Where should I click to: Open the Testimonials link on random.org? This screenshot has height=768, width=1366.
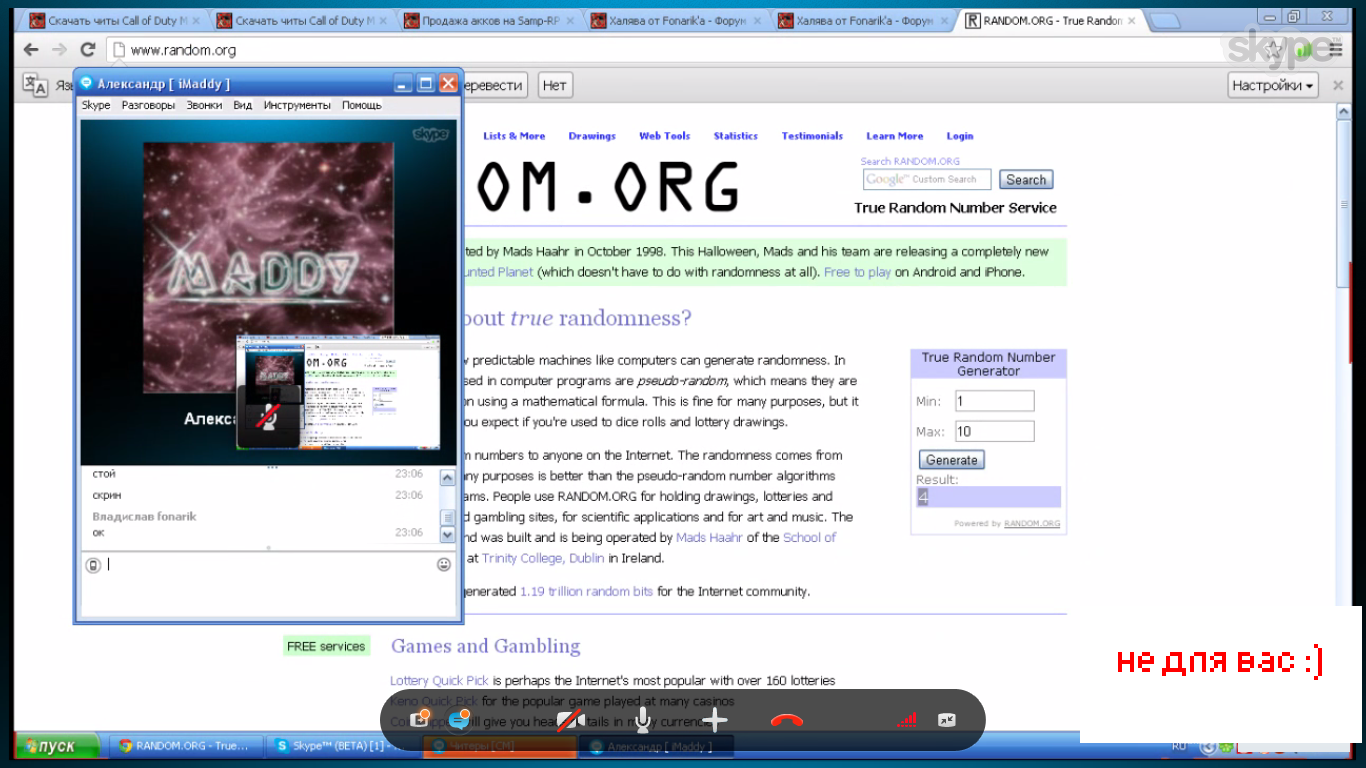[812, 136]
